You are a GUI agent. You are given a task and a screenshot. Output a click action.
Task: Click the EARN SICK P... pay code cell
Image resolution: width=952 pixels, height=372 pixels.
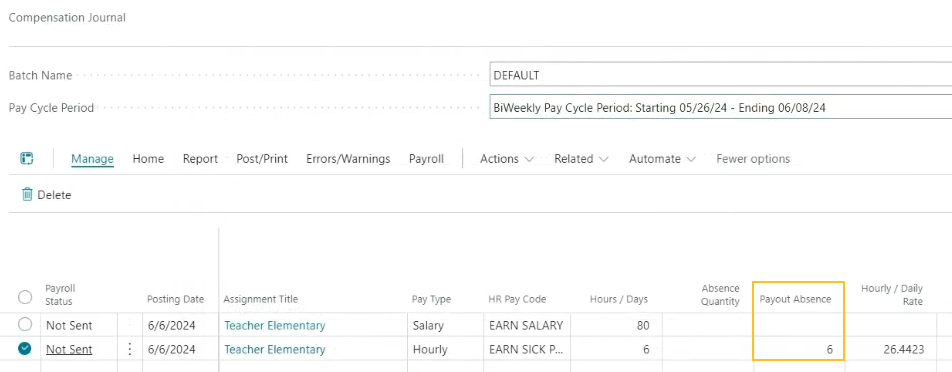(x=526, y=350)
